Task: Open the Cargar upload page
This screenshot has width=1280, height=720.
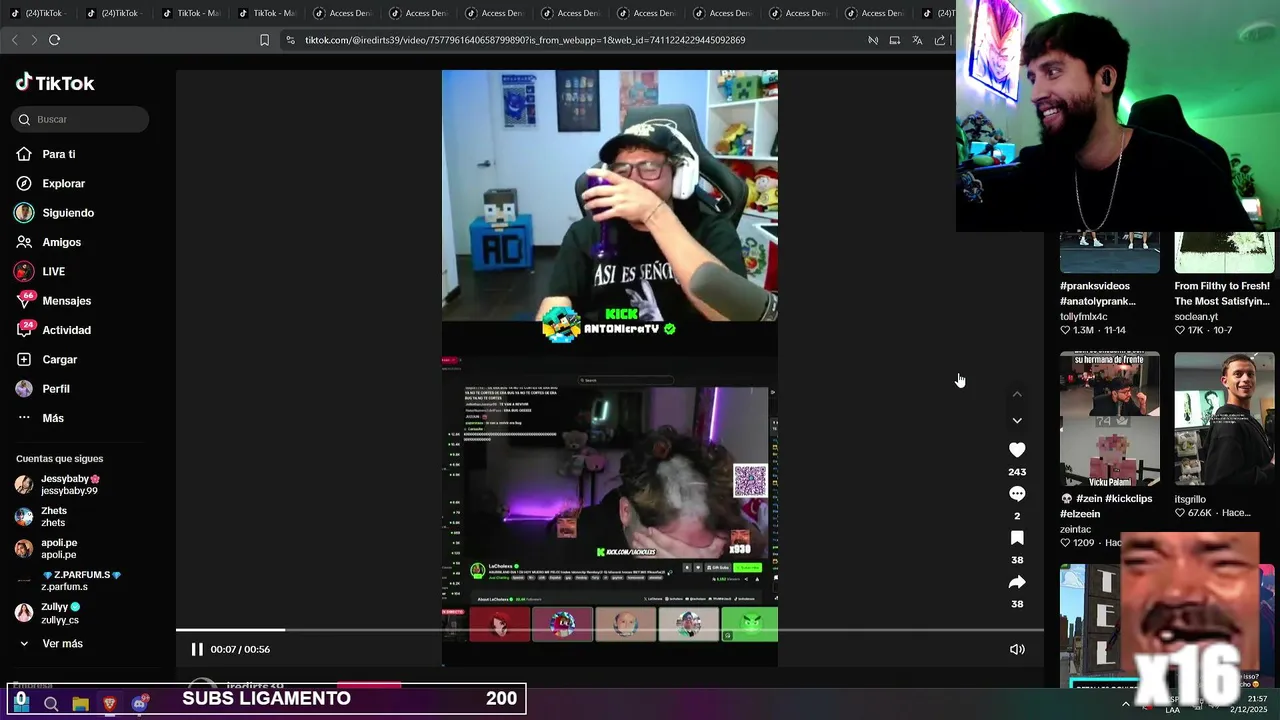Action: (x=46, y=359)
